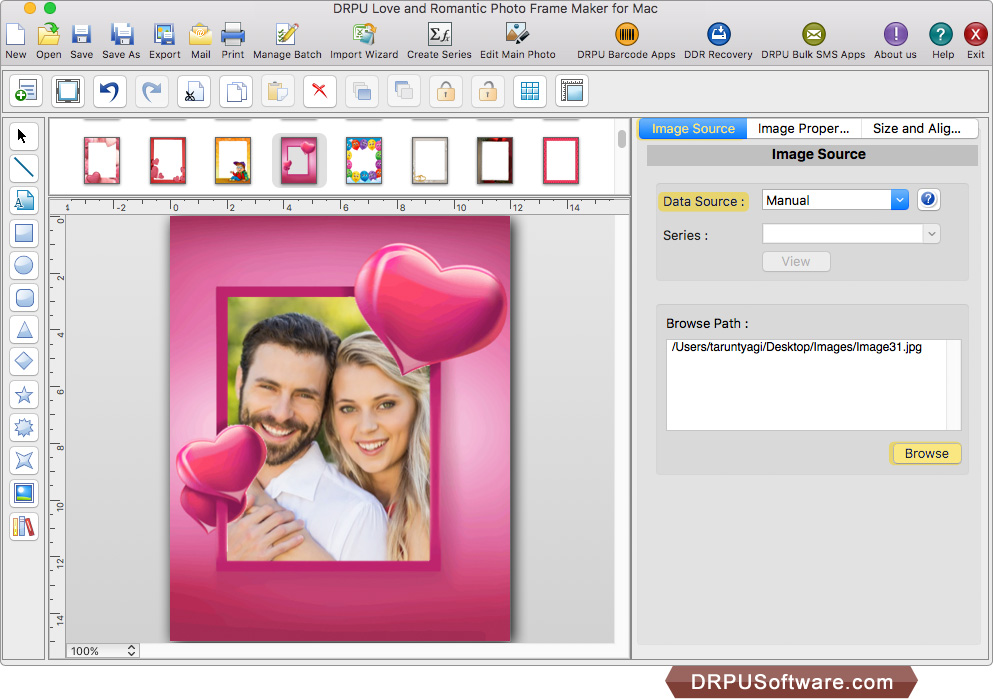This screenshot has height=699, width=993.
Task: Click the Undo arrow
Action: 110,92
